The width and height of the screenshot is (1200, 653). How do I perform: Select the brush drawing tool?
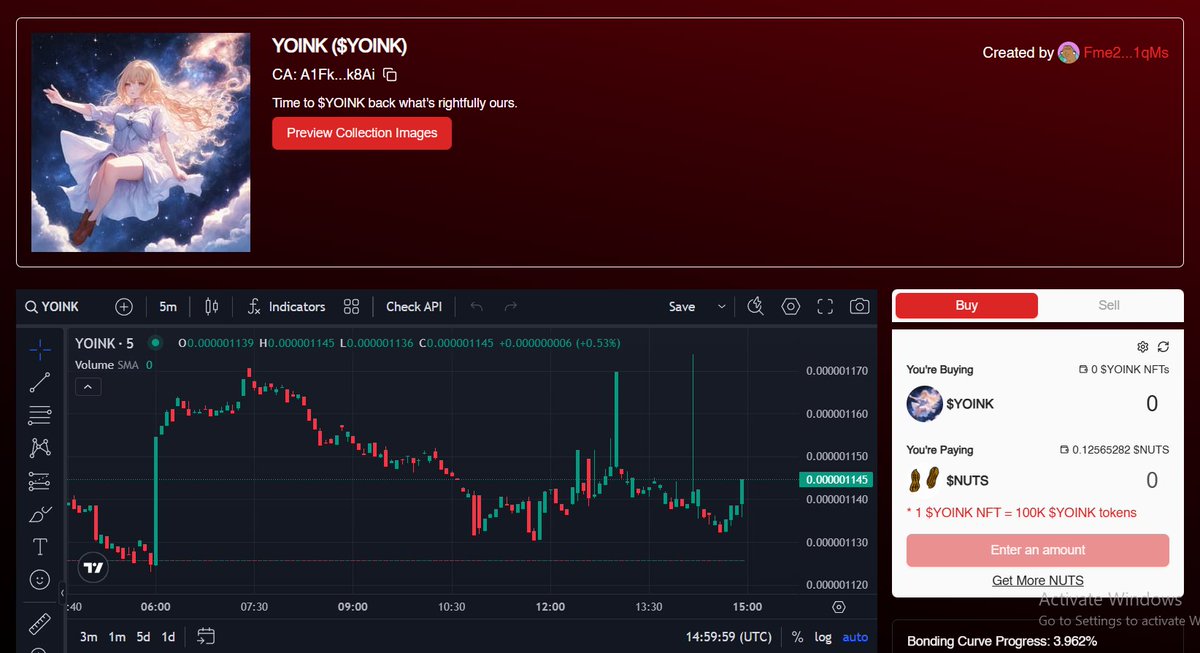pos(40,514)
